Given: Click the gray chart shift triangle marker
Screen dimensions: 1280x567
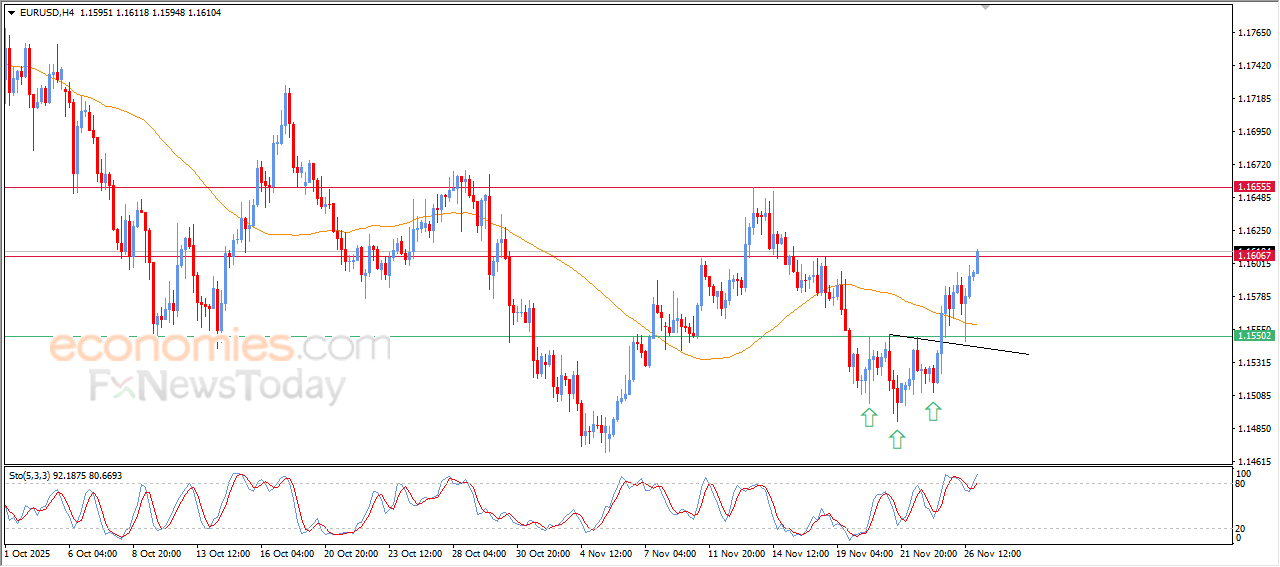Looking at the screenshot, I should click(x=987, y=8).
